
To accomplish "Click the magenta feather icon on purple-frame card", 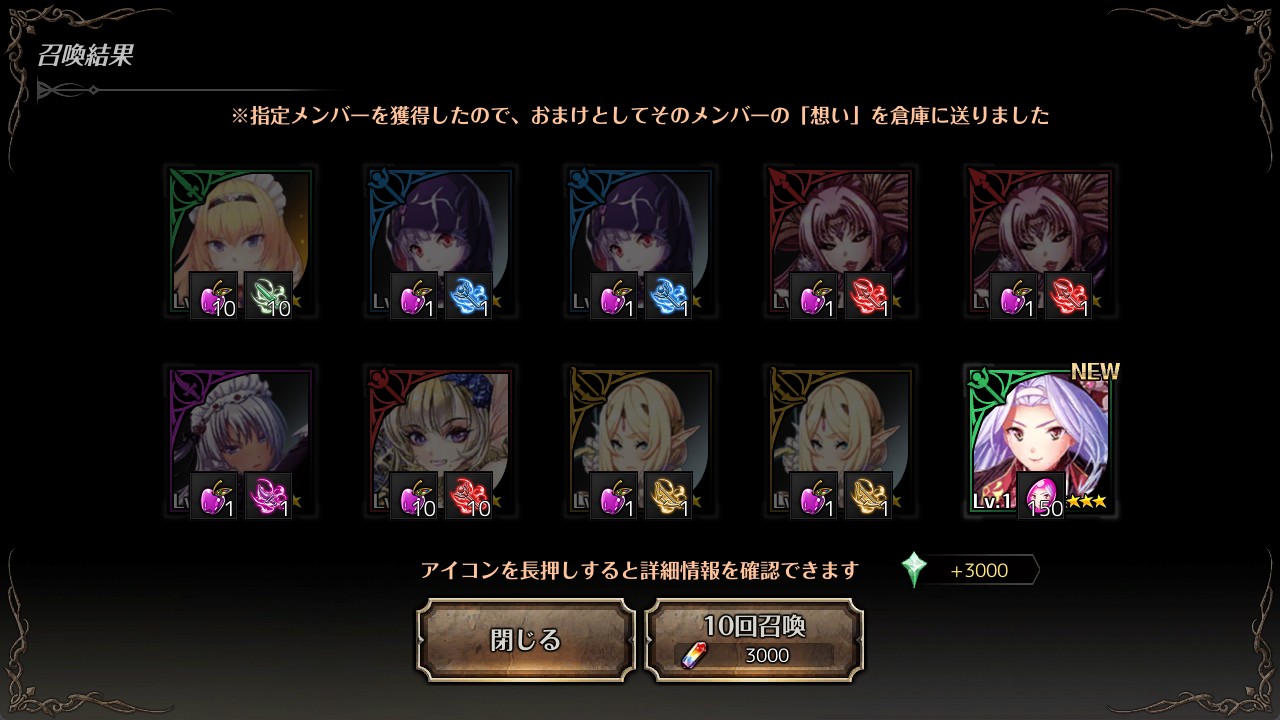I will click(x=268, y=496).
